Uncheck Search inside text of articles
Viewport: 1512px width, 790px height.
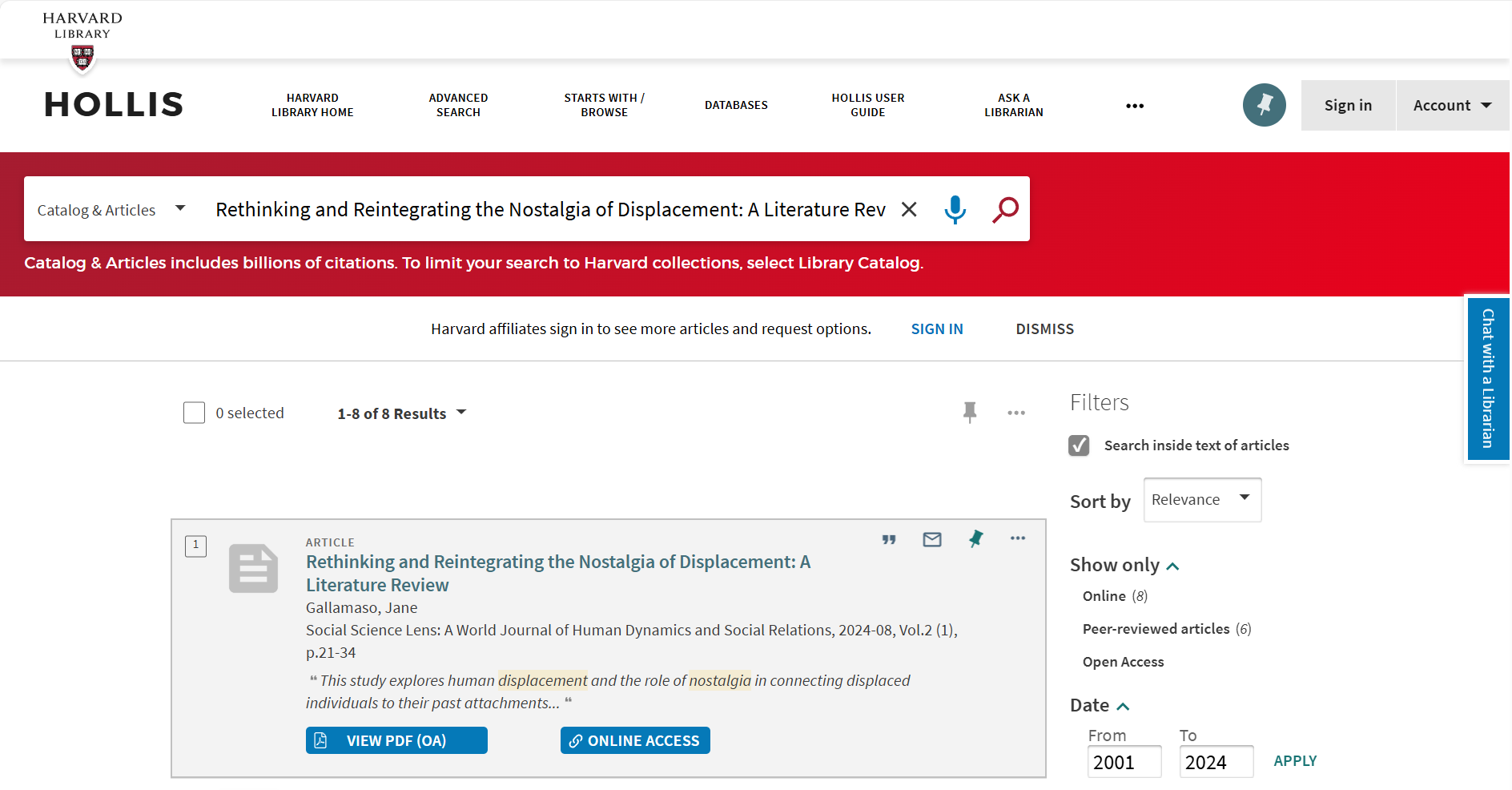coord(1079,445)
